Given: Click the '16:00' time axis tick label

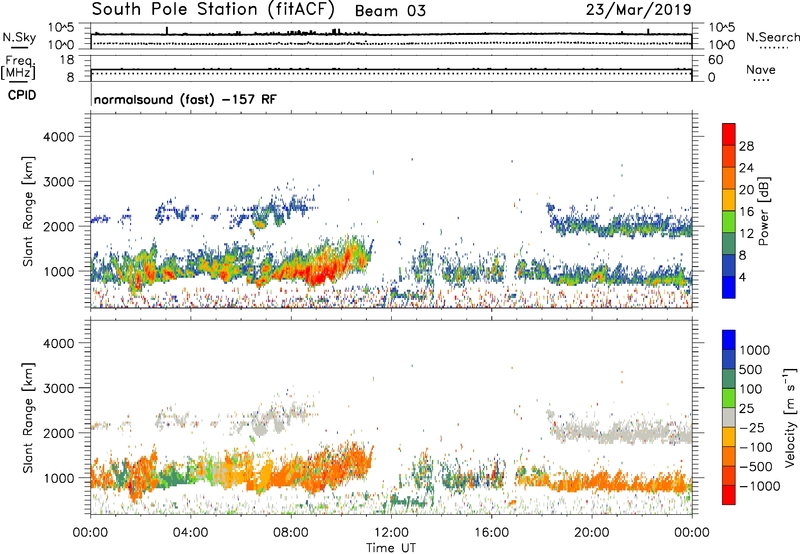Looking at the screenshot, I should tap(491, 533).
